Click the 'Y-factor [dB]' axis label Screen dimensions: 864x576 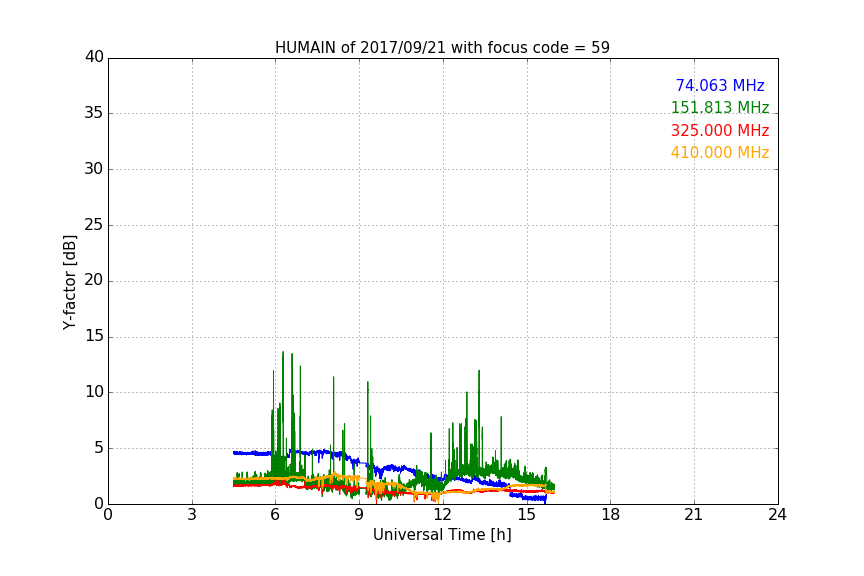point(69,282)
